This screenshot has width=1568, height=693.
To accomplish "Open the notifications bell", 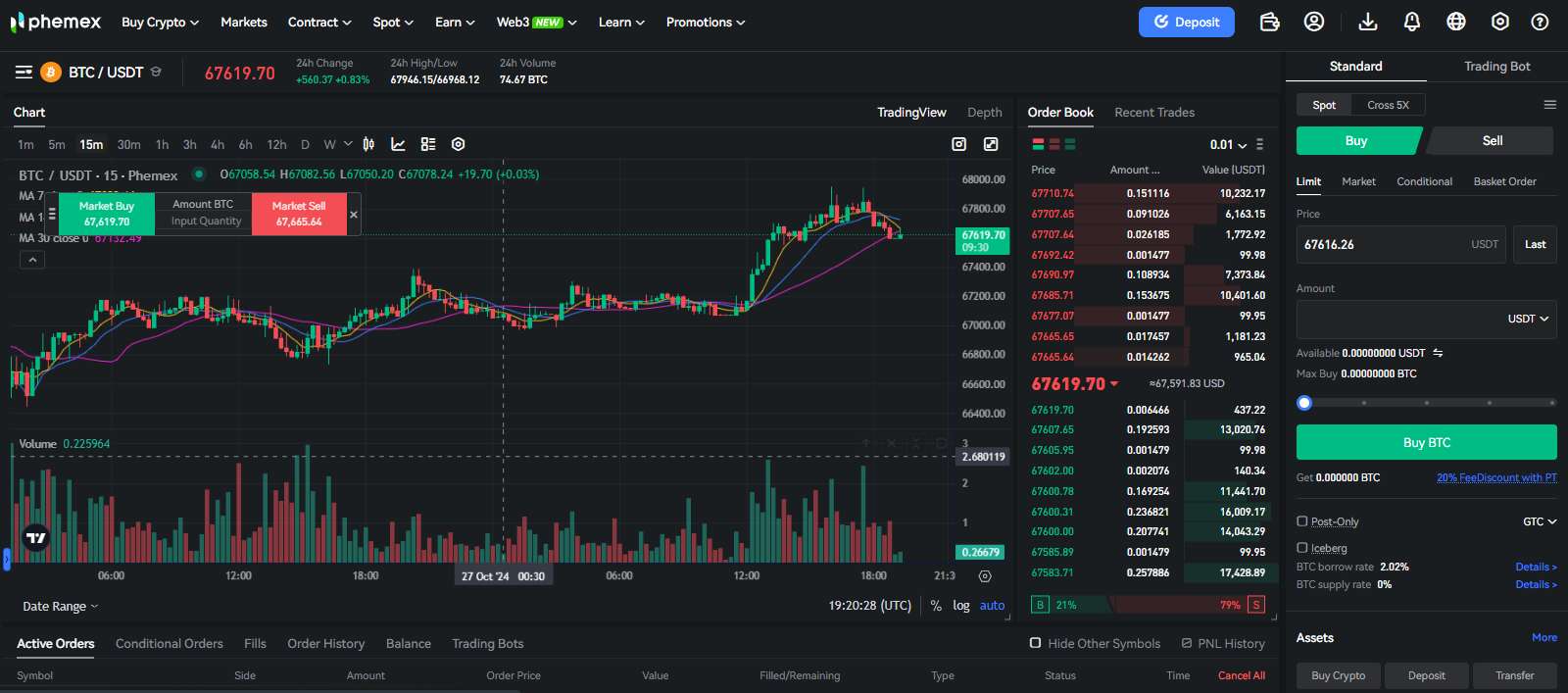I will point(1412,22).
